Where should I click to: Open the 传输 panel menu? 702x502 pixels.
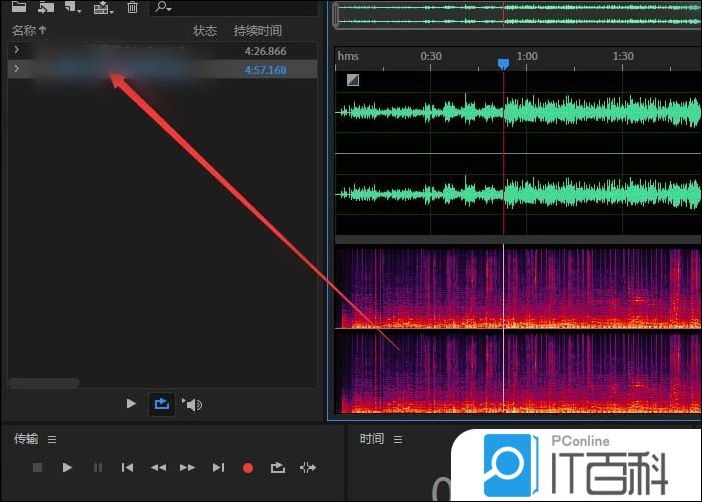pyautogui.click(x=52, y=439)
